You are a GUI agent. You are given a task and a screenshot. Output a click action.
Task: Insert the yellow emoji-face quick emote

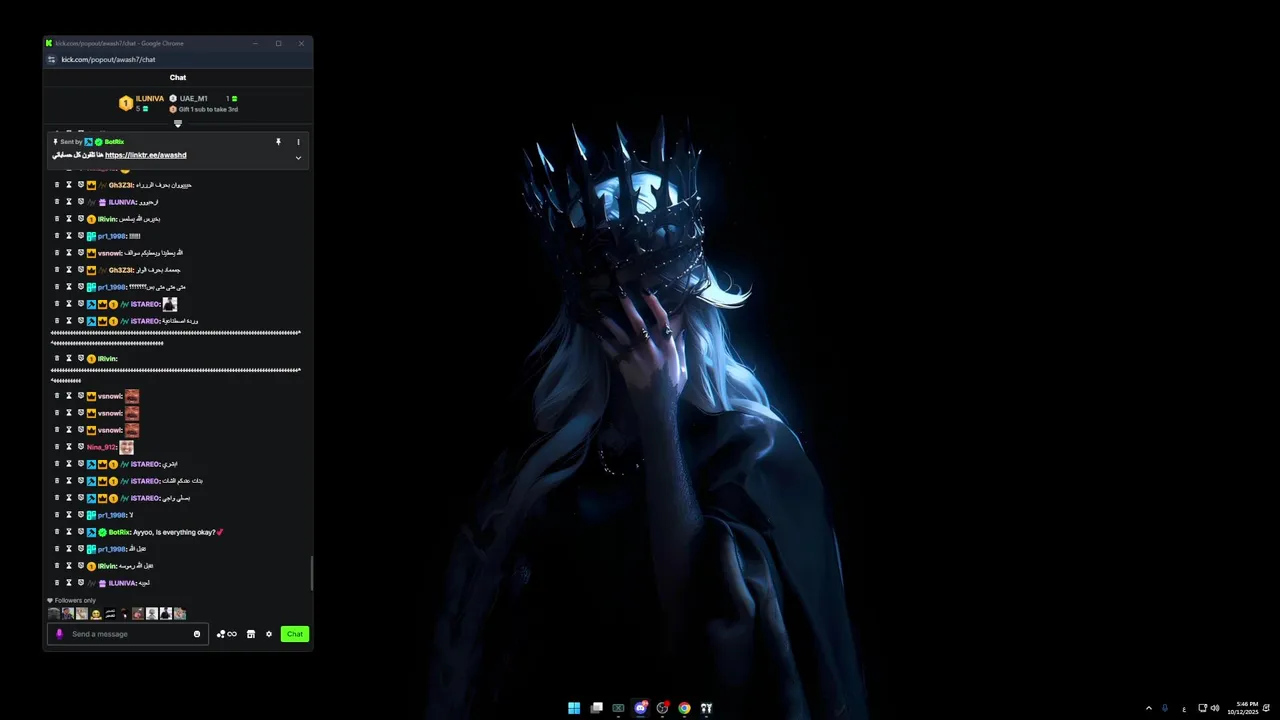tap(96, 613)
